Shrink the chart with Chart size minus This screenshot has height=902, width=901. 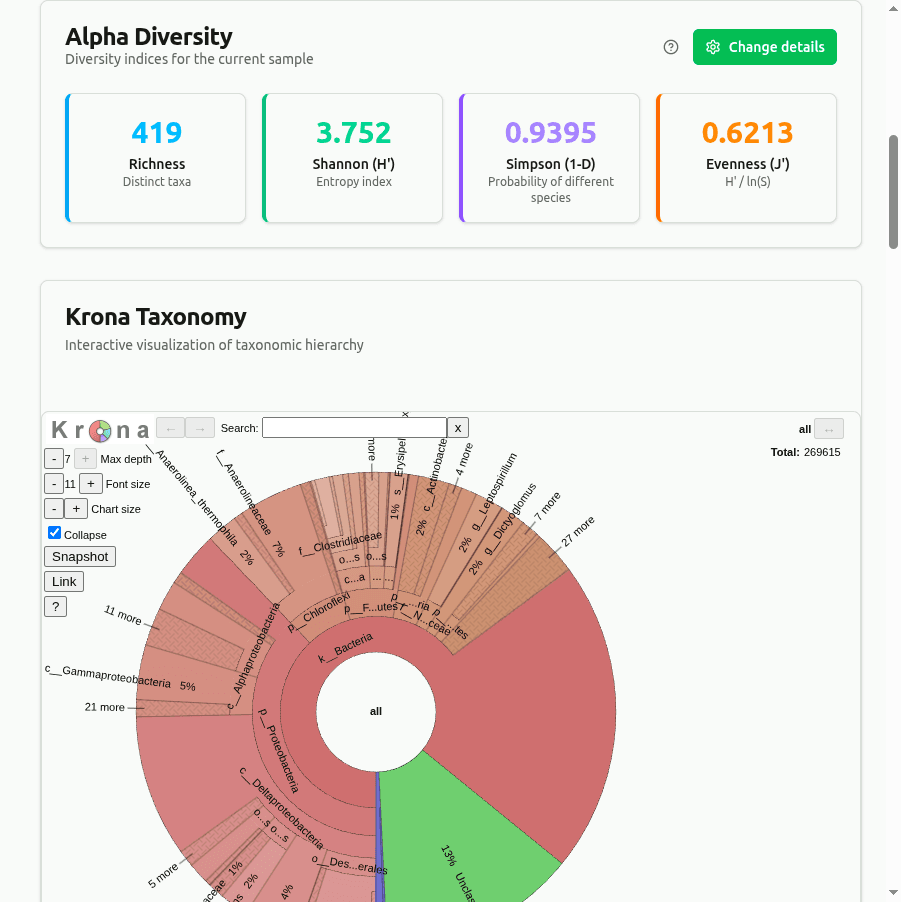(x=54, y=509)
